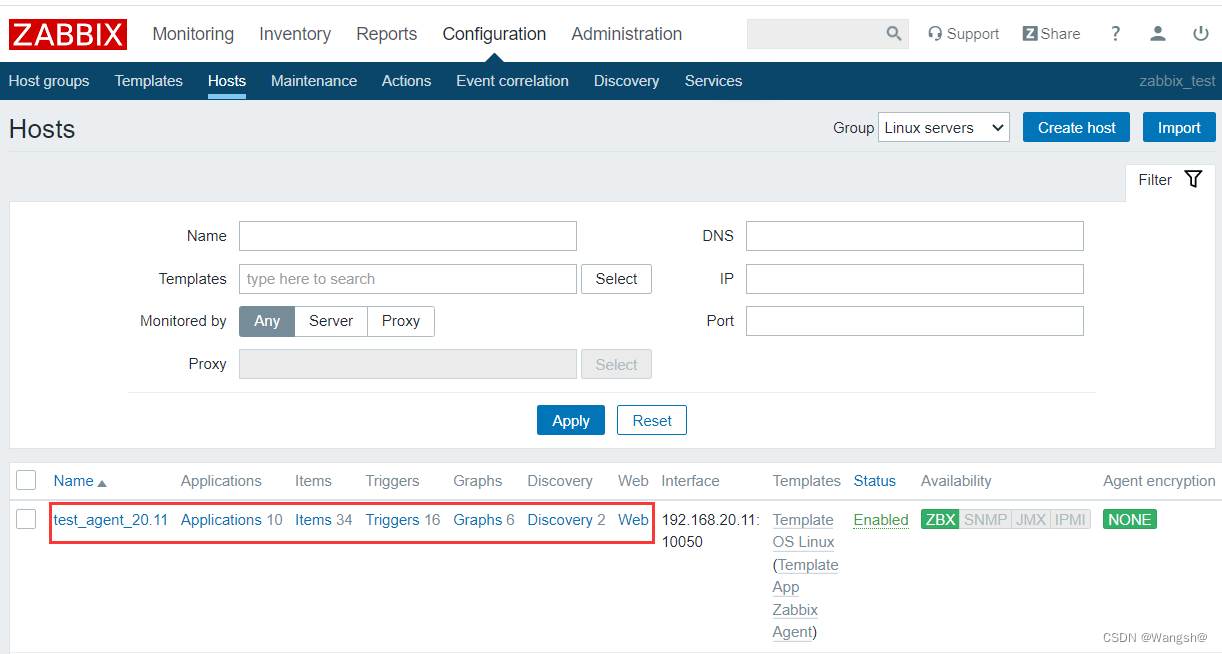Open Triggers link for test_agent_20.11
This screenshot has height=654, width=1222.
392,520
